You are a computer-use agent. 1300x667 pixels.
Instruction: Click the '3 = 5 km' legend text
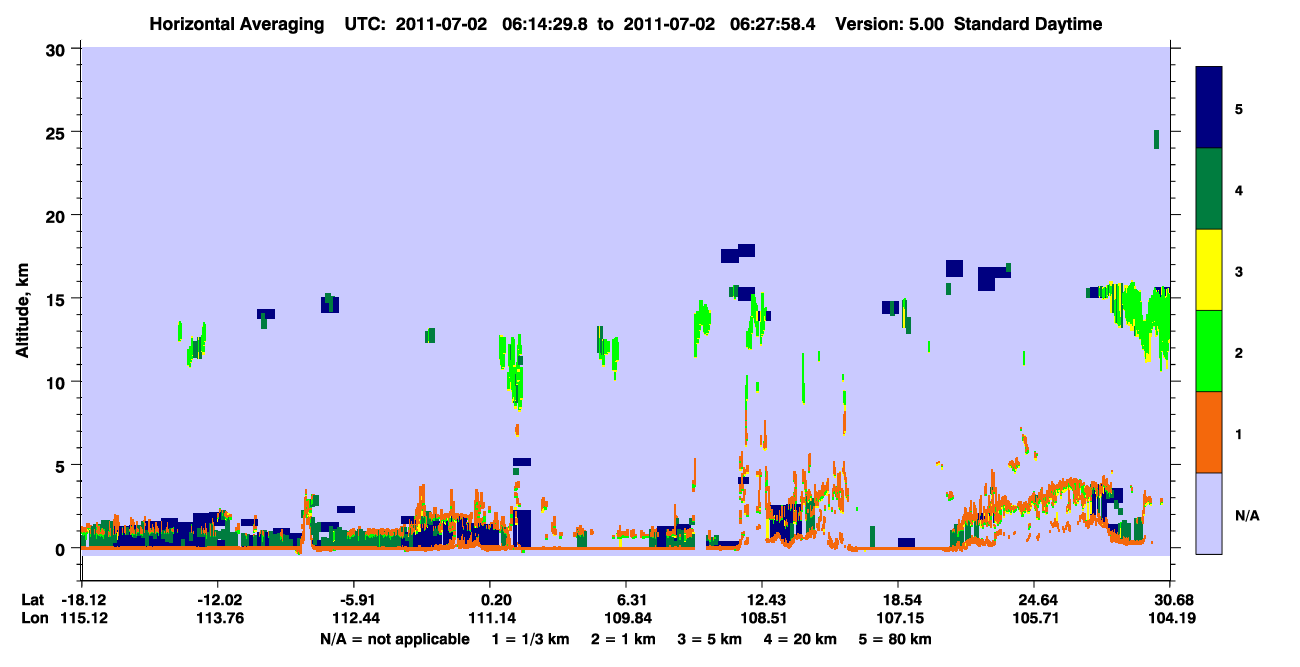pyautogui.click(x=709, y=638)
